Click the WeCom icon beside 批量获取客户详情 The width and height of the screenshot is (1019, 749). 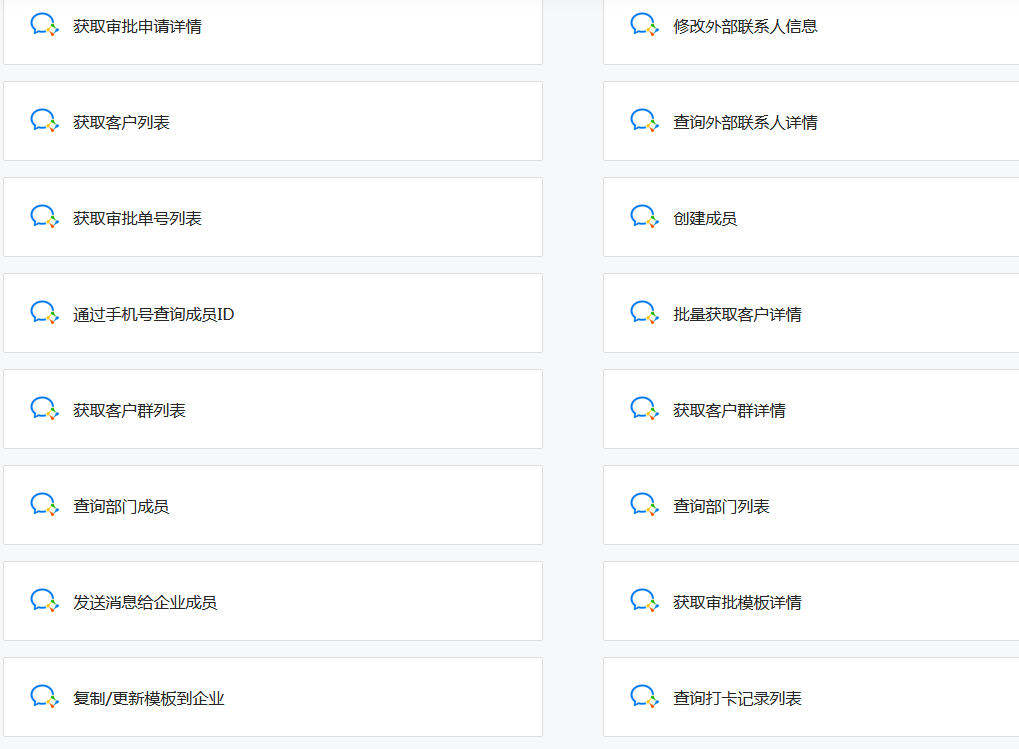pyautogui.click(x=645, y=313)
